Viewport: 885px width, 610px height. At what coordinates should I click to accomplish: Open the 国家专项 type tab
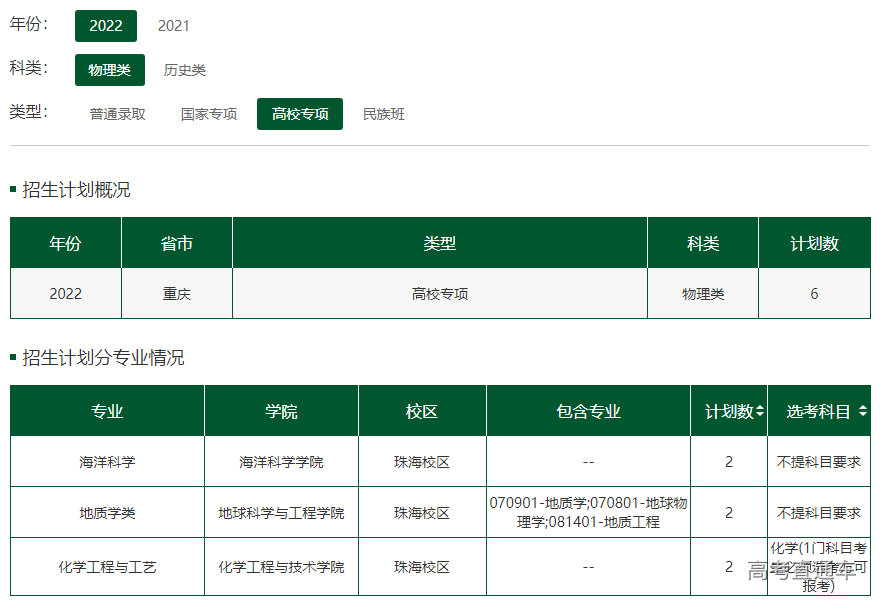pos(209,114)
